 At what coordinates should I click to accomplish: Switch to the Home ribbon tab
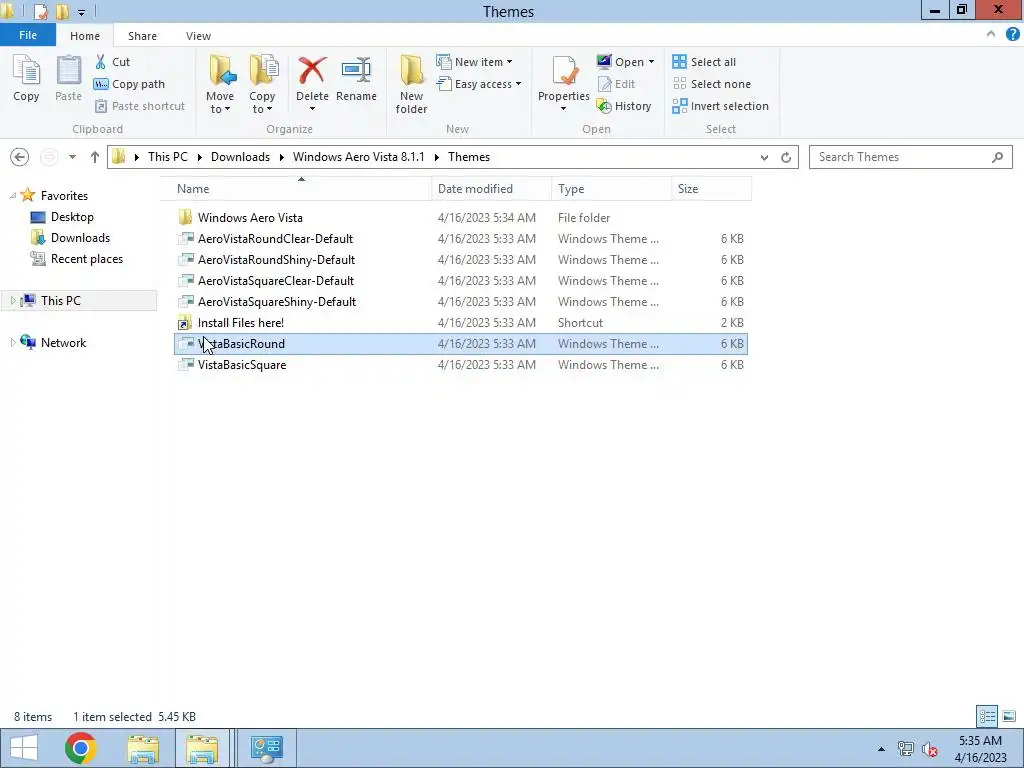85,36
